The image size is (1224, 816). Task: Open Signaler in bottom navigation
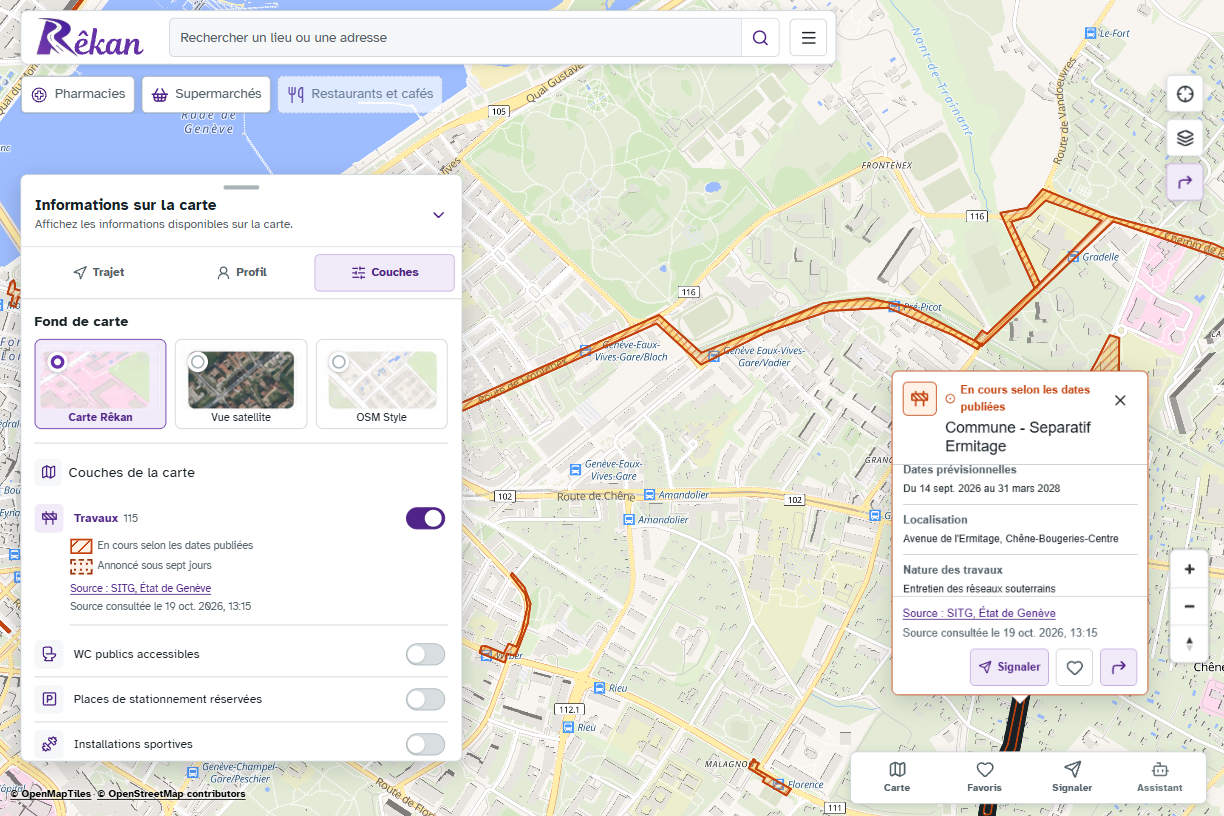pos(1072,777)
